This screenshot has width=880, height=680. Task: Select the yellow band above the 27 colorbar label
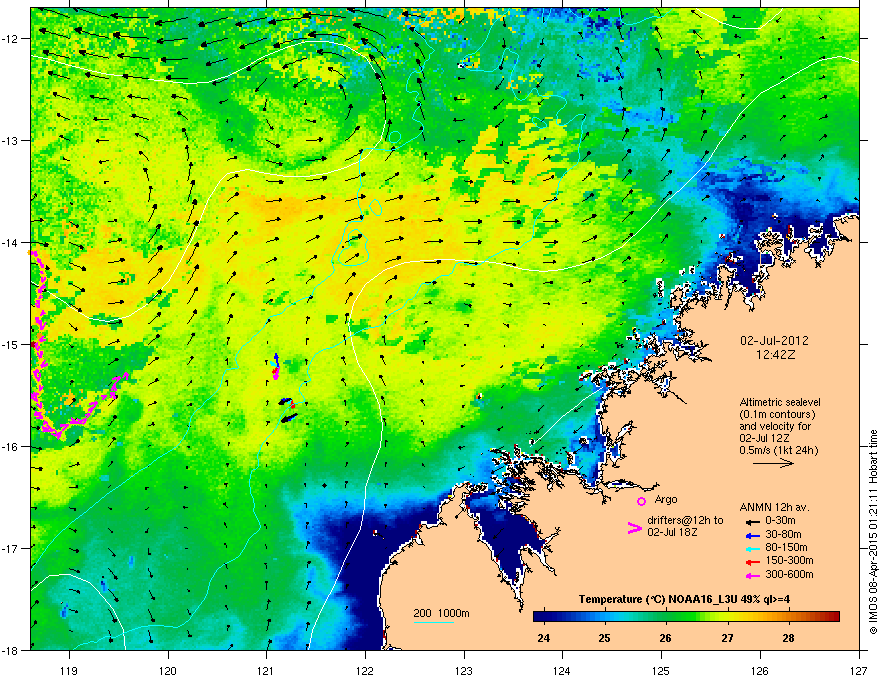tap(728, 617)
